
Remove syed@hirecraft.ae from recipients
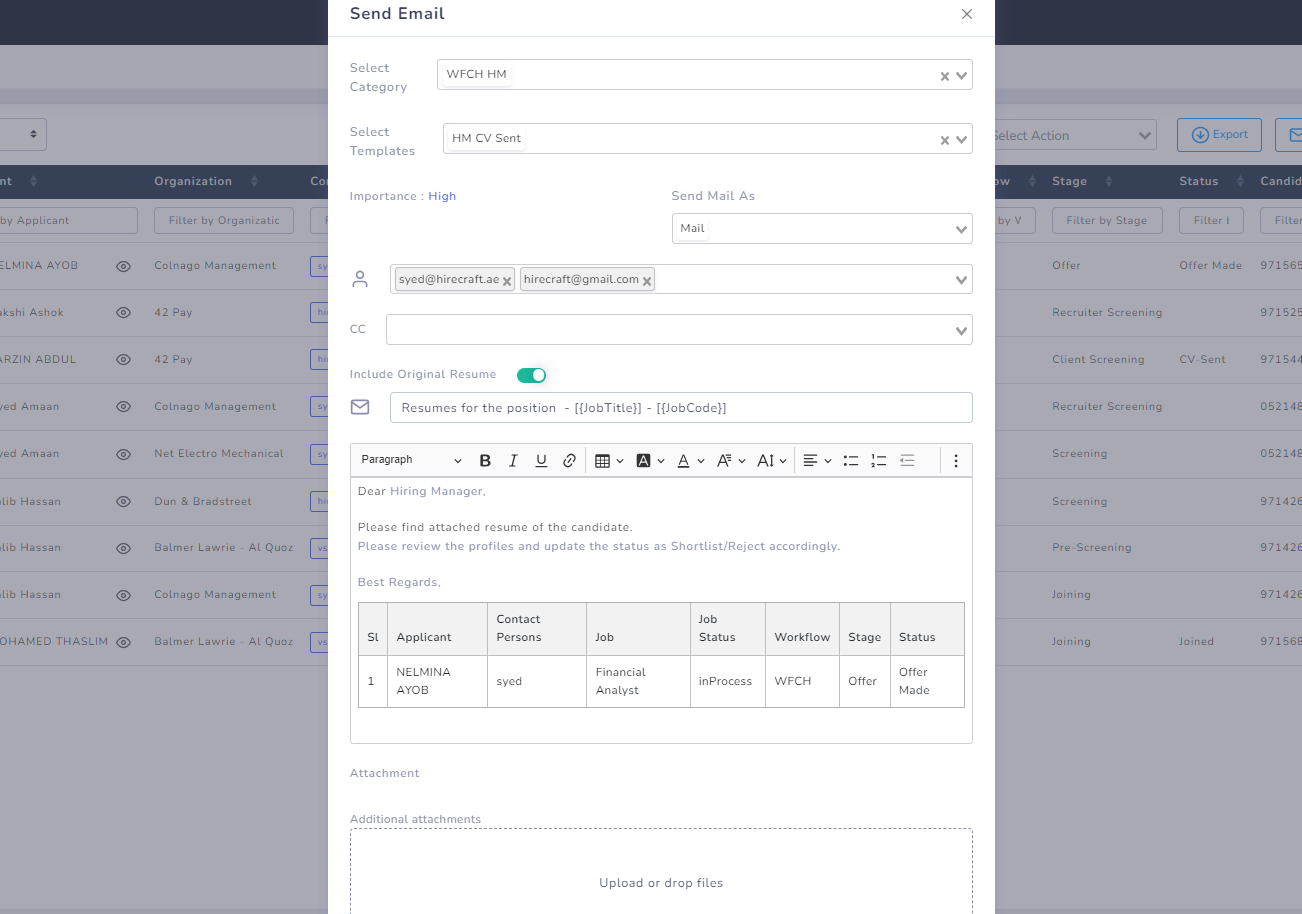507,280
